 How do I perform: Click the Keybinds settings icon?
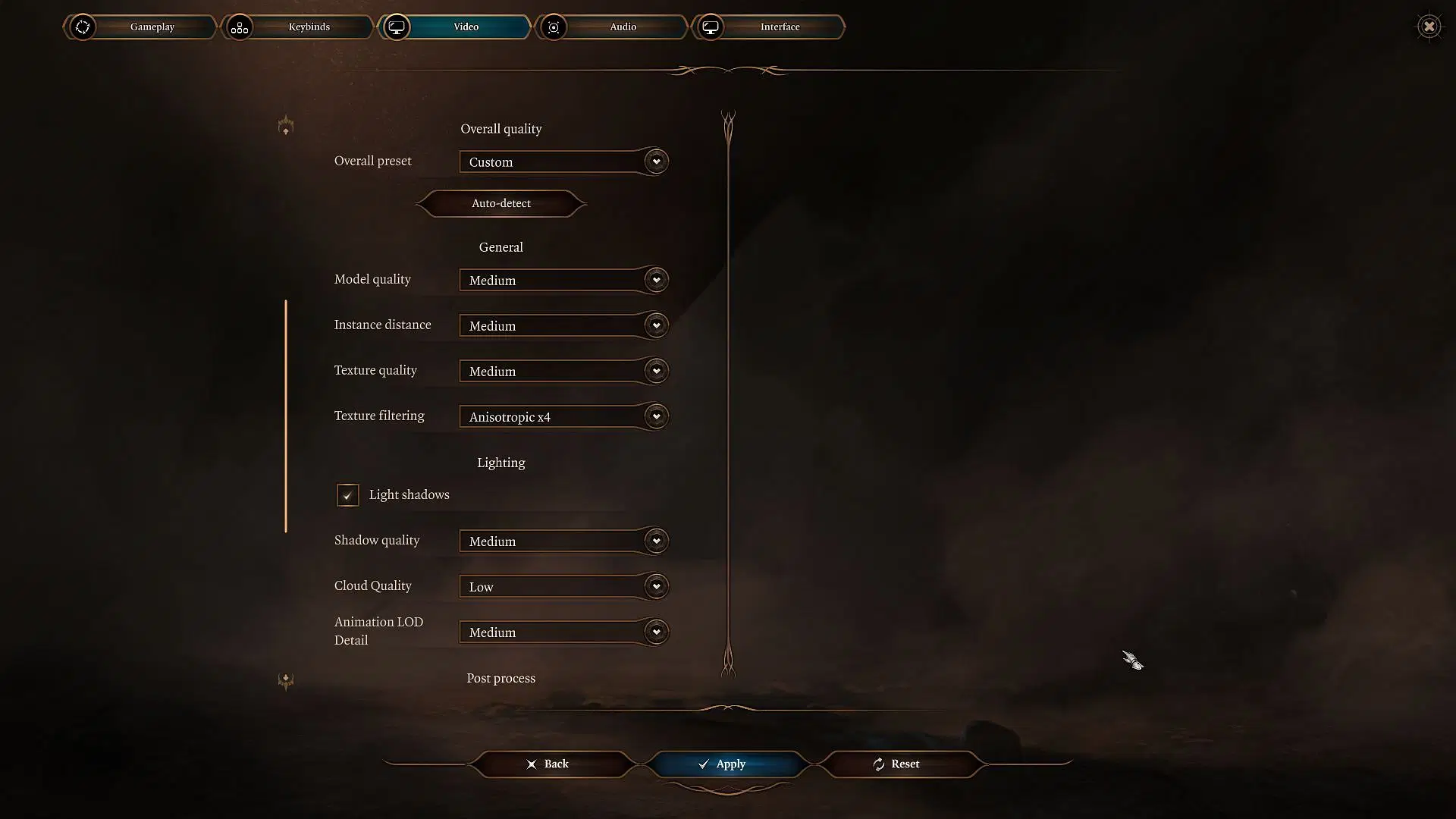click(240, 26)
